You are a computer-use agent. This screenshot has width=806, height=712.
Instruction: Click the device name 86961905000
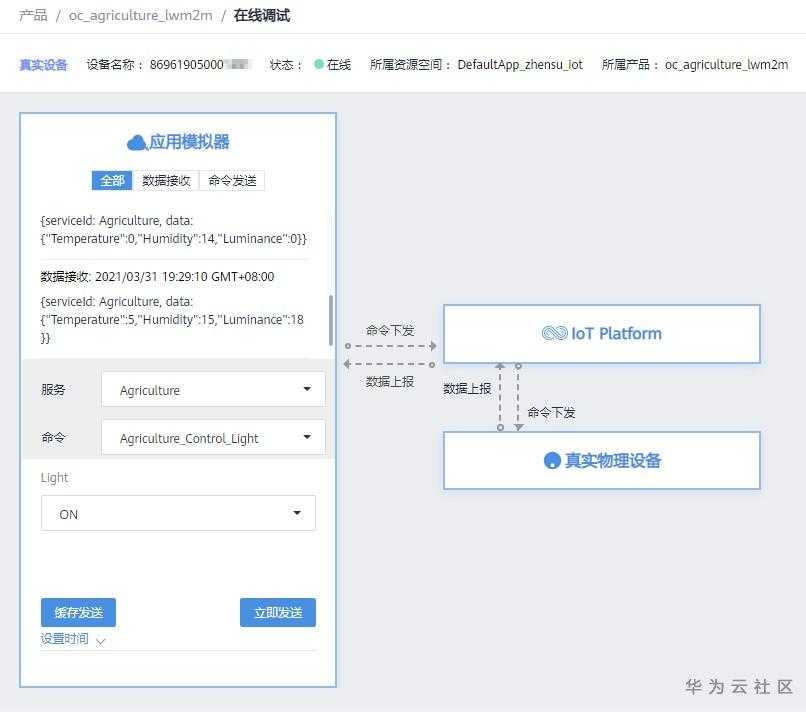199,65
